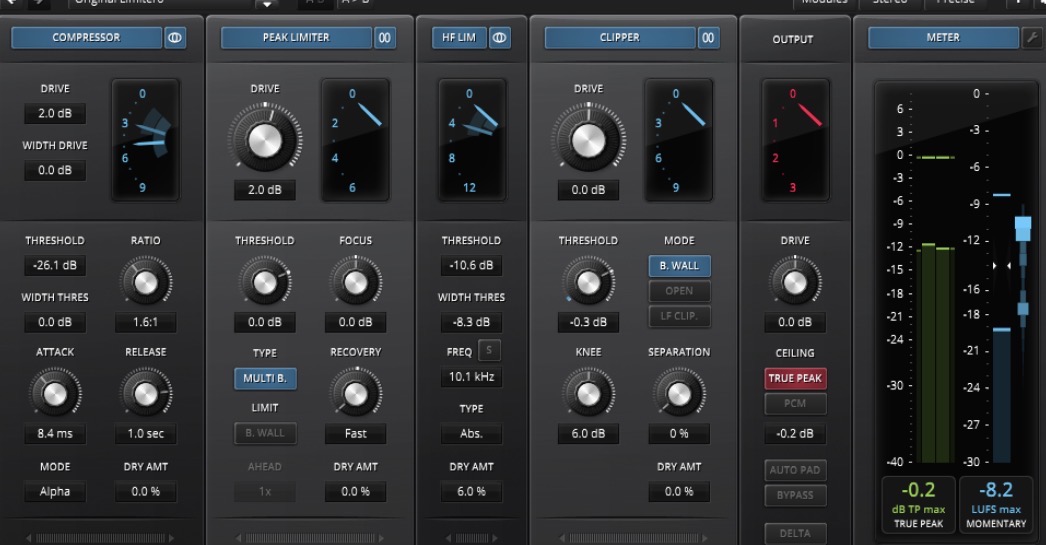The width and height of the screenshot is (1046, 545).
Task: Select PCM ceiling mode
Action: [795, 404]
